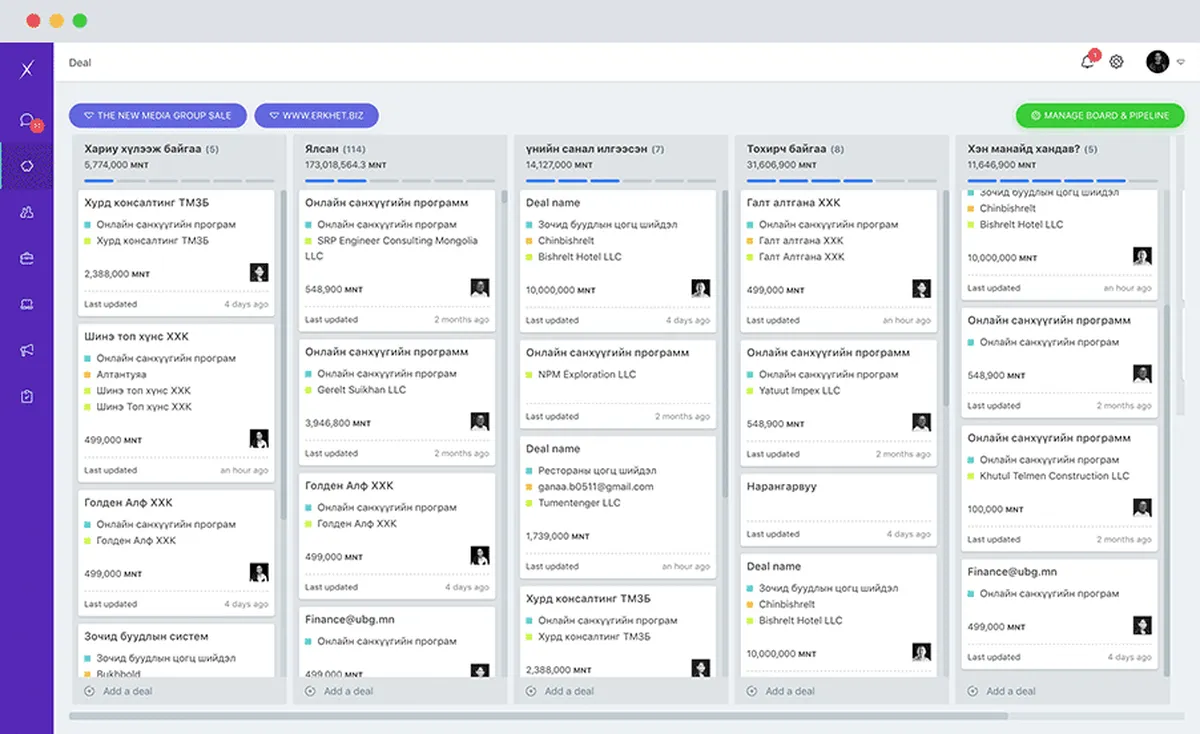Image resolution: width=1200 pixels, height=734 pixels.
Task: Open the Нарангарвуу deal card
Action: (838, 510)
